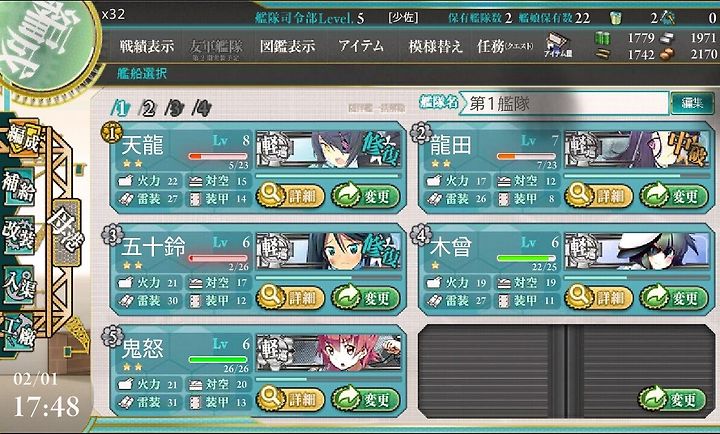Open the 戦績表示 menu item
This screenshot has height=434, width=720.
147,46
